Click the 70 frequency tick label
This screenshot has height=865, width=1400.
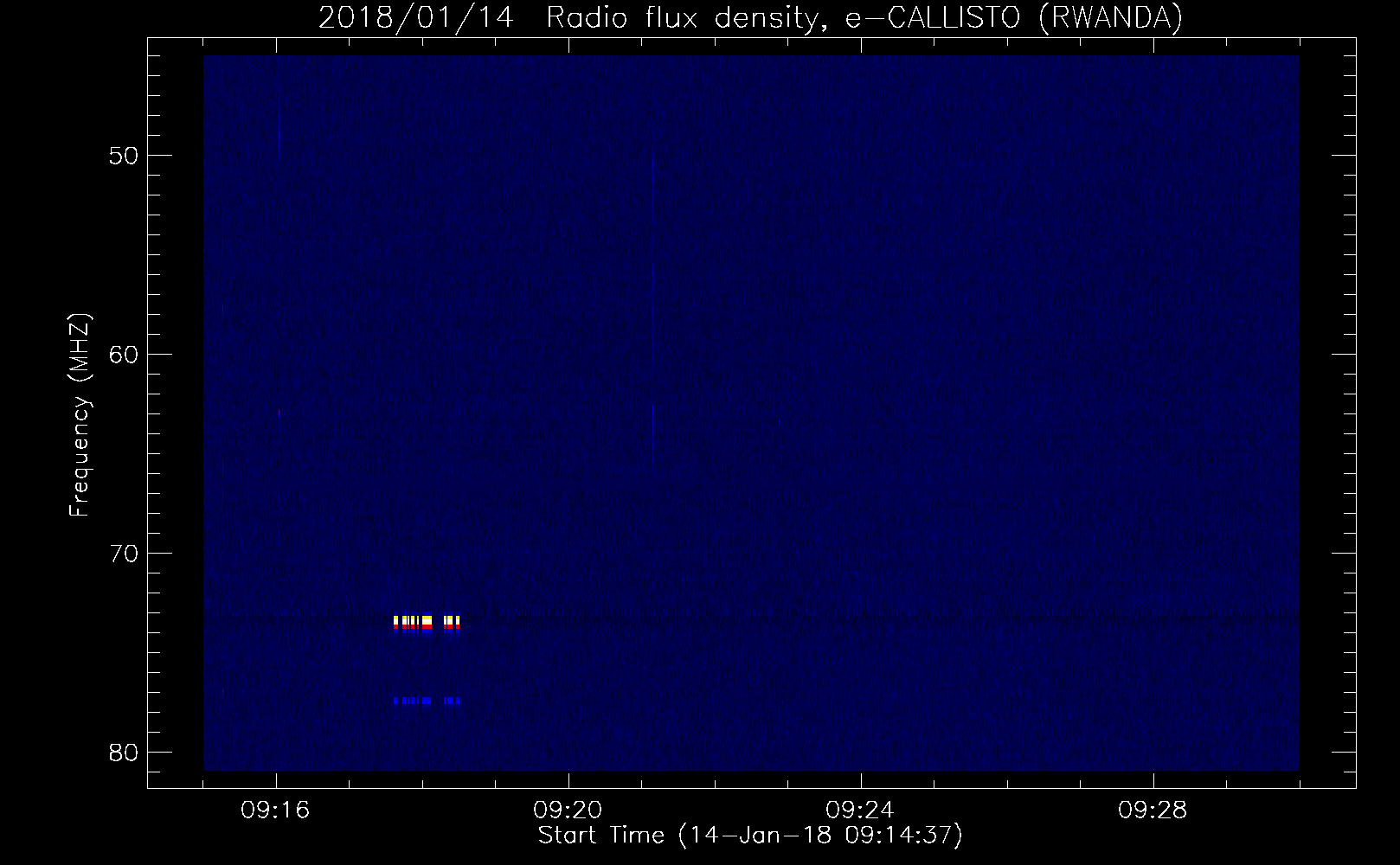125,554
